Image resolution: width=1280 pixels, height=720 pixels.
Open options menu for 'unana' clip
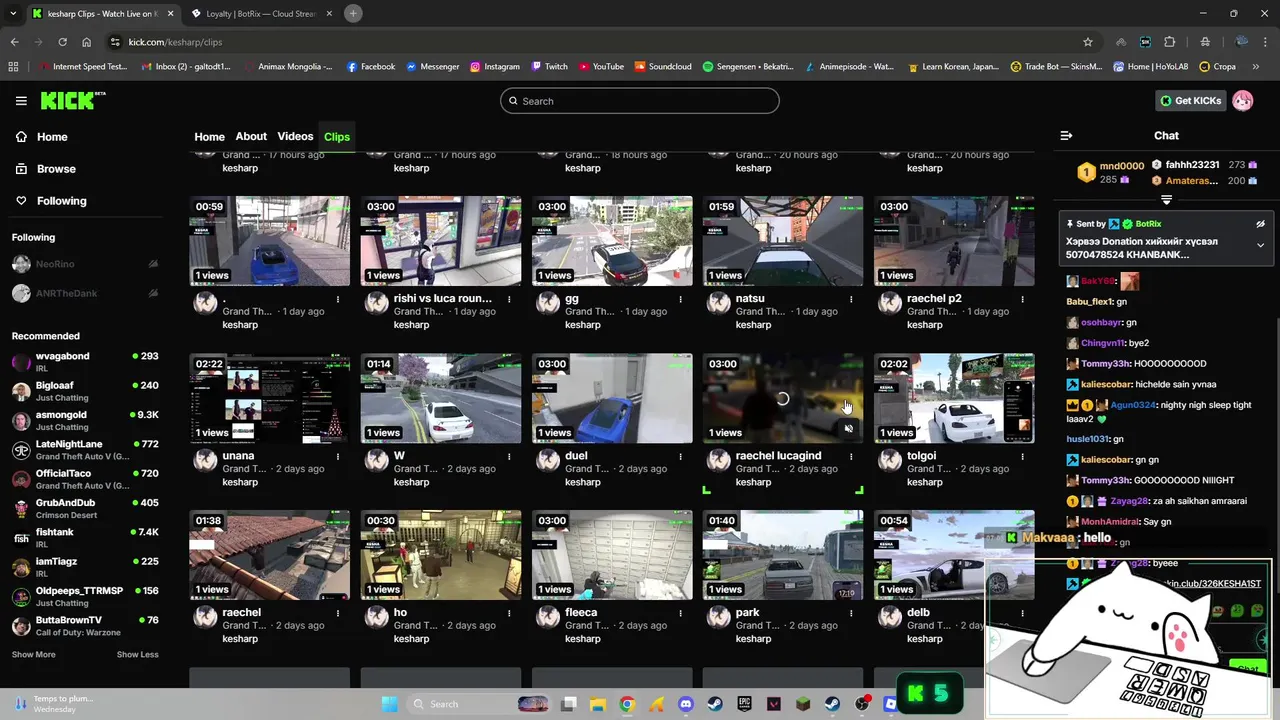(338, 456)
